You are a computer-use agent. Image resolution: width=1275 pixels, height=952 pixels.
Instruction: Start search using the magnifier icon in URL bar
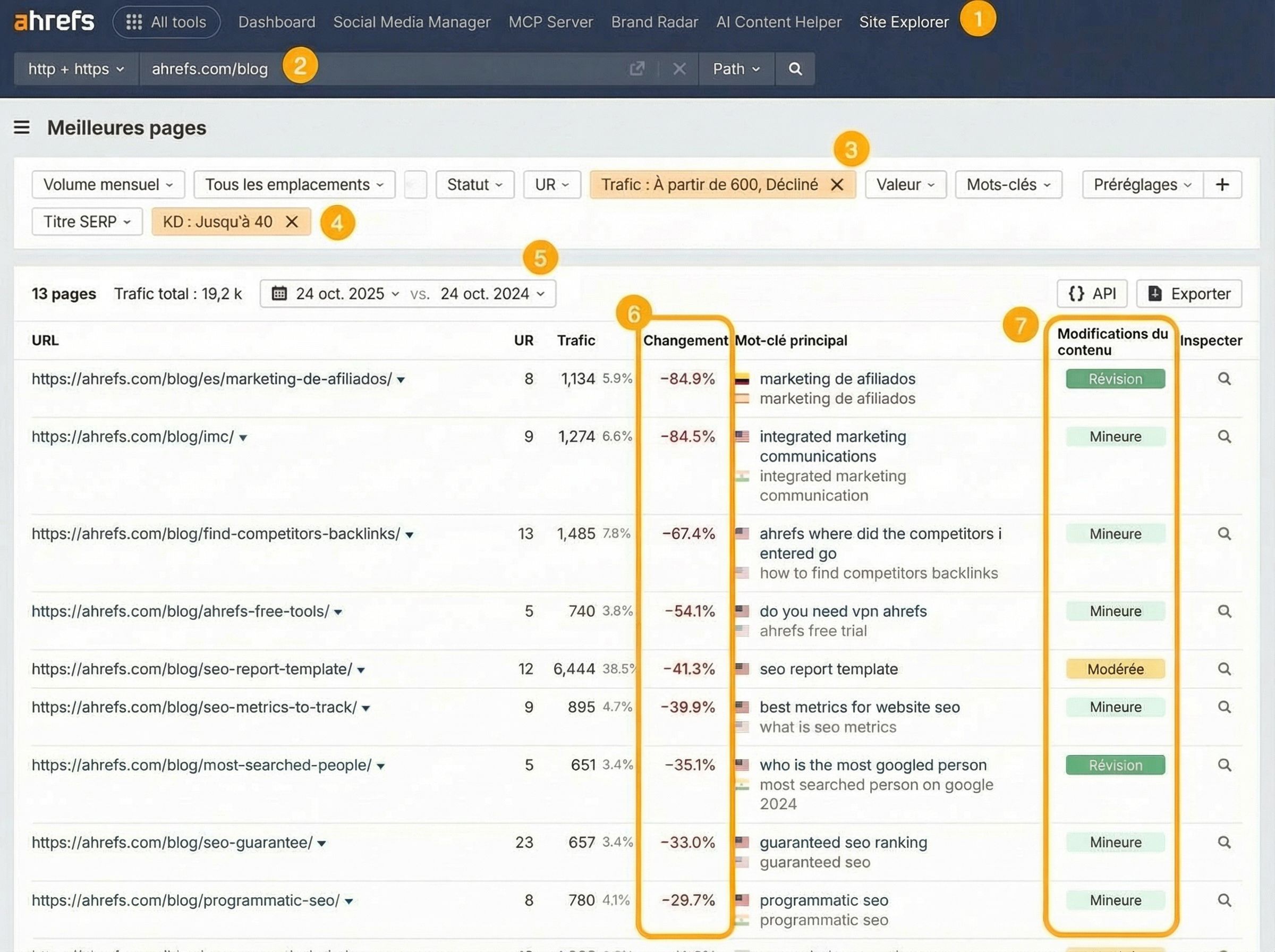[795, 69]
